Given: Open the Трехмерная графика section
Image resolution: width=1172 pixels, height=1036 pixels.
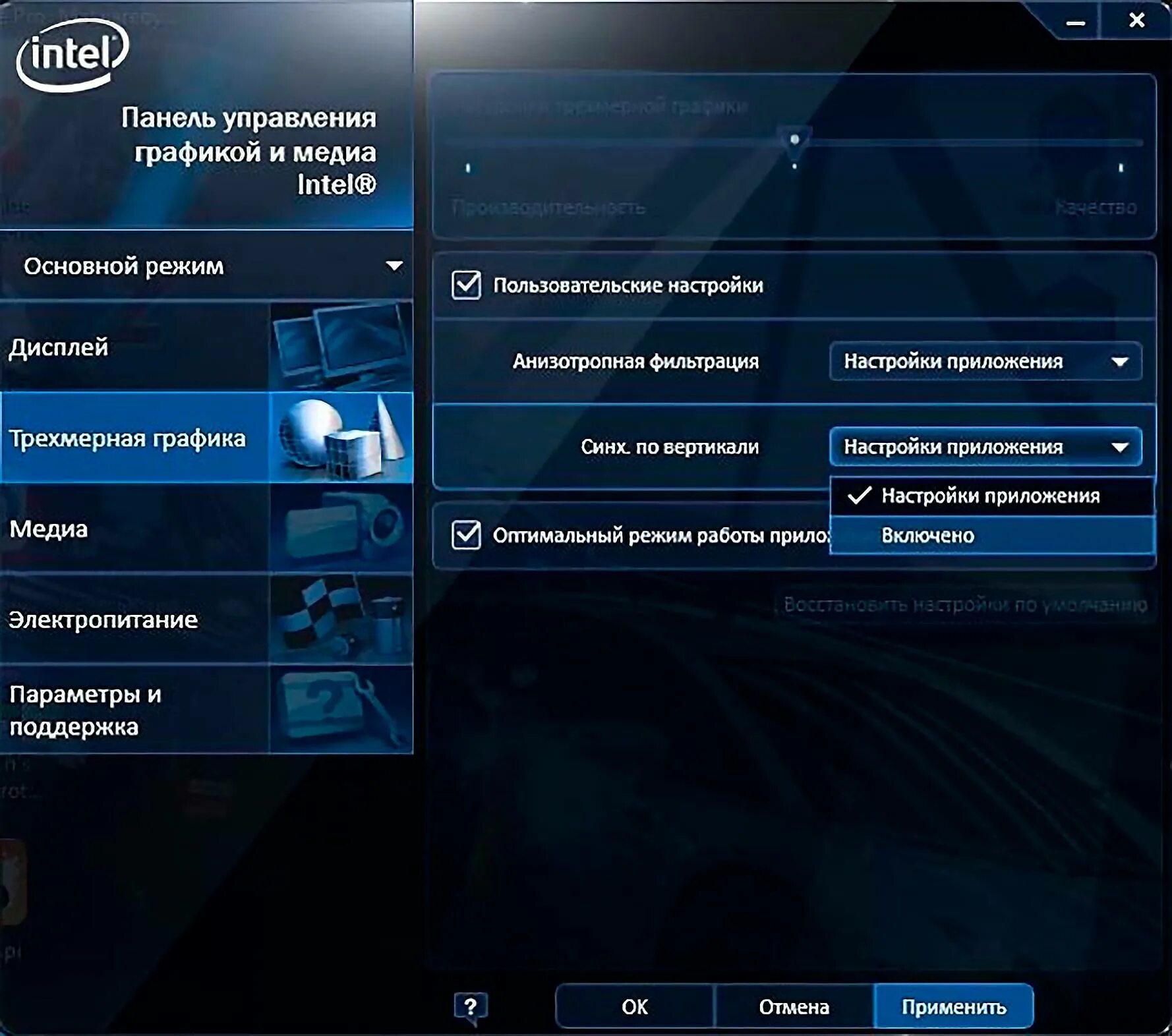Looking at the screenshot, I should coord(207,438).
